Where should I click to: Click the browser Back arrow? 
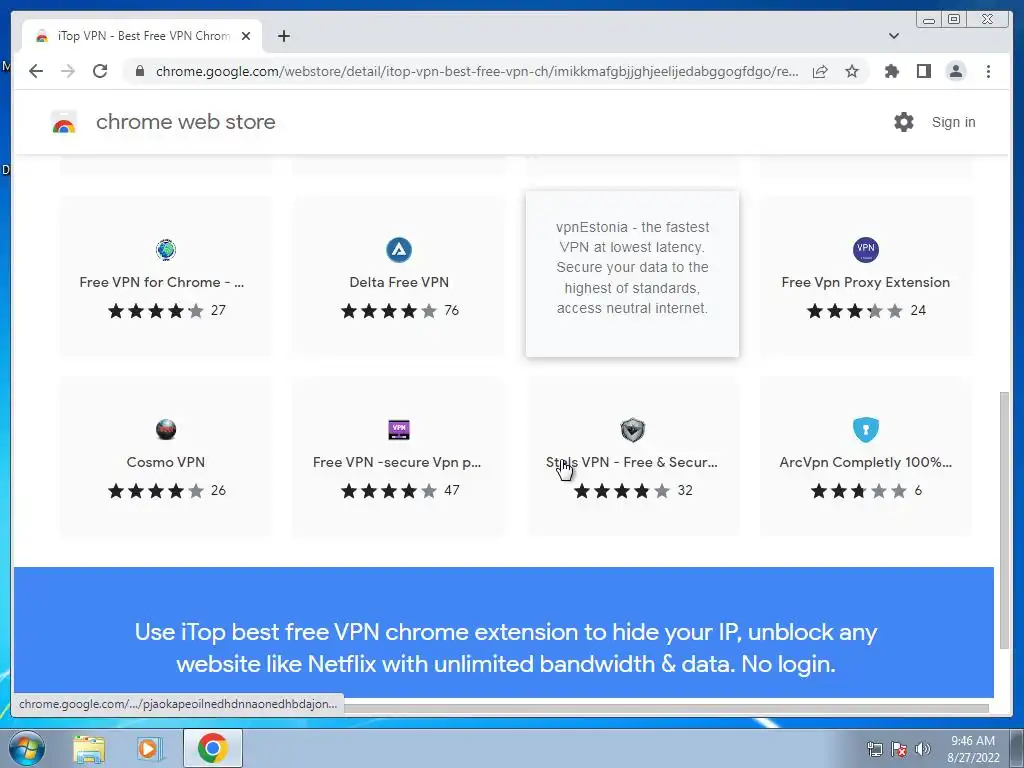pyautogui.click(x=36, y=71)
